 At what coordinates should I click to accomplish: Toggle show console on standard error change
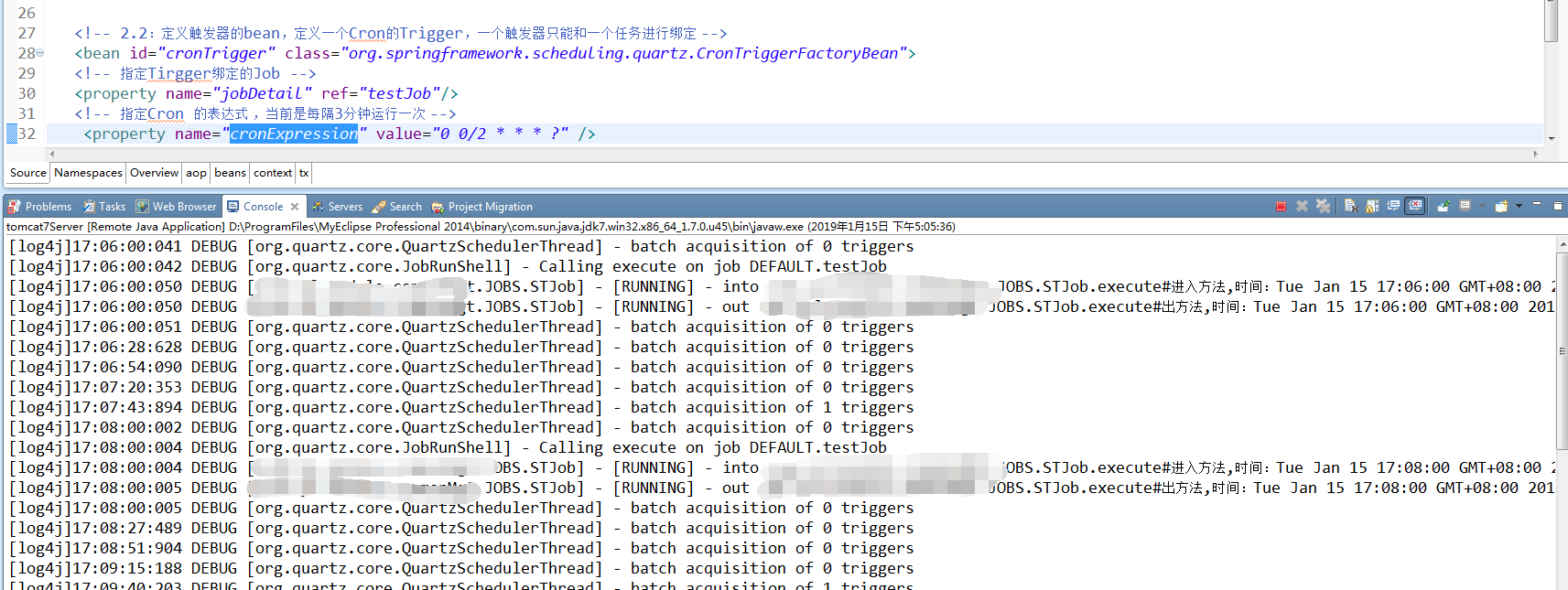coord(1415,207)
